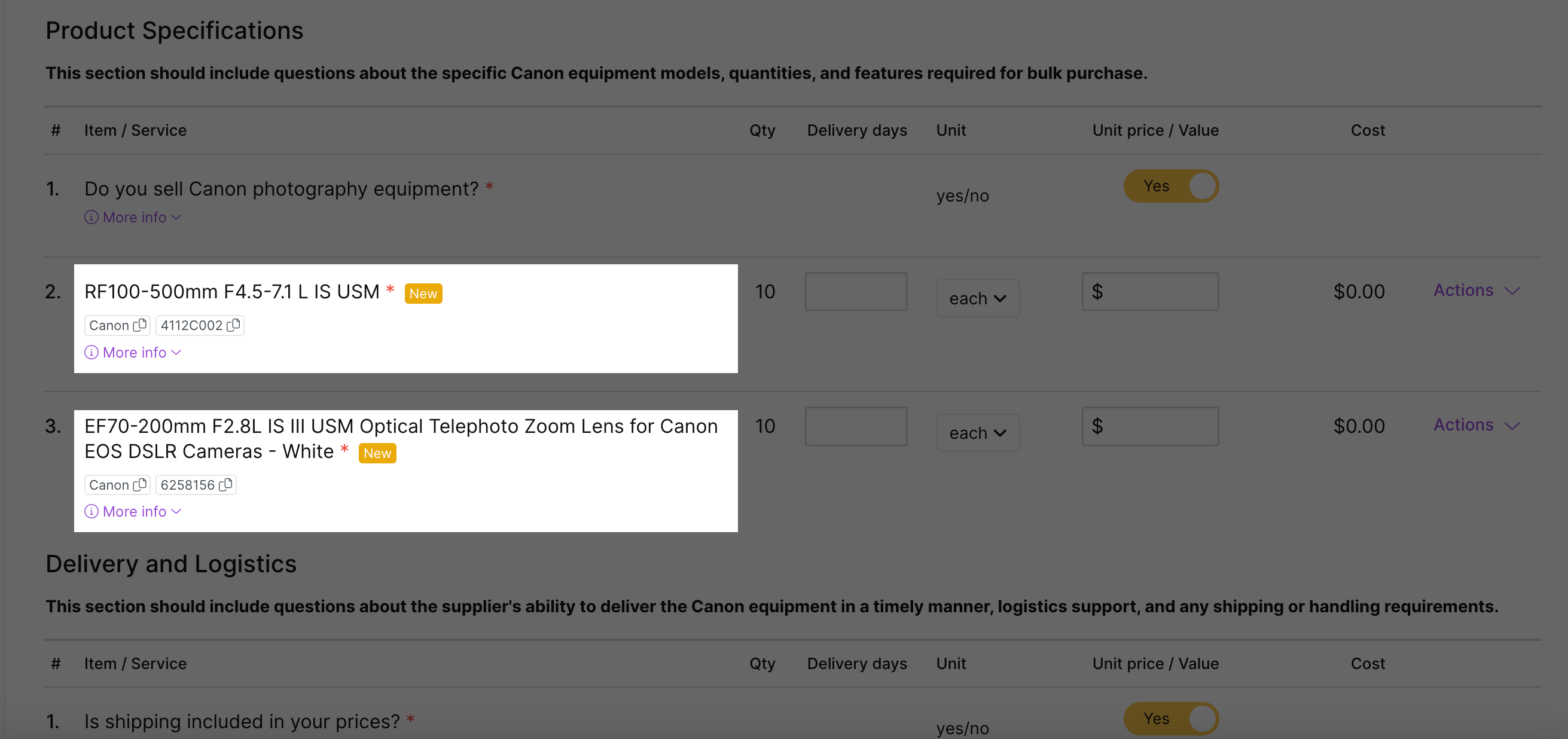Expand More info for EF70-200mm F2.8L lens

pyautogui.click(x=133, y=511)
